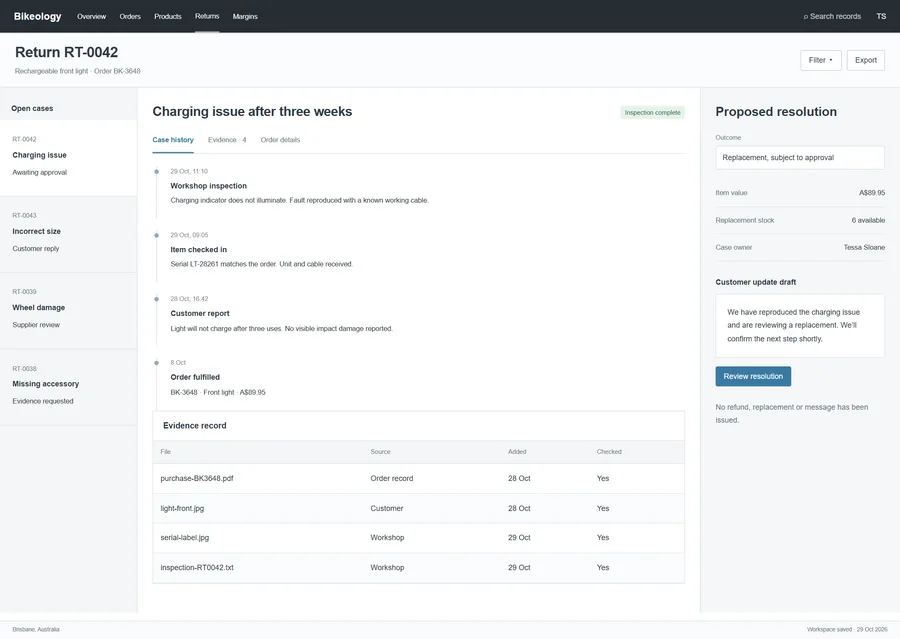Open the serial-label.jpg evidence file
900x639 pixels.
[185, 537]
